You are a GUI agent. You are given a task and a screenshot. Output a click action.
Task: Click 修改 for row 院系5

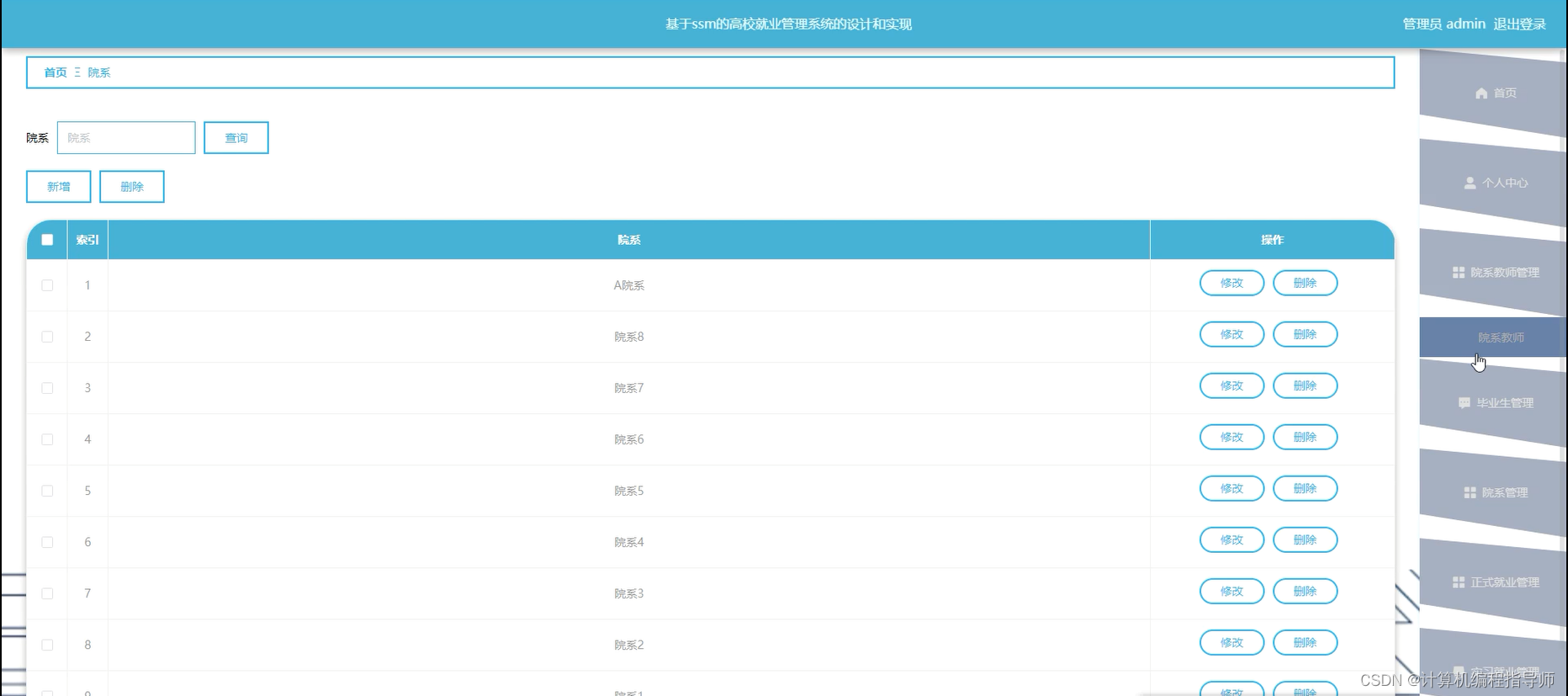pos(1232,488)
